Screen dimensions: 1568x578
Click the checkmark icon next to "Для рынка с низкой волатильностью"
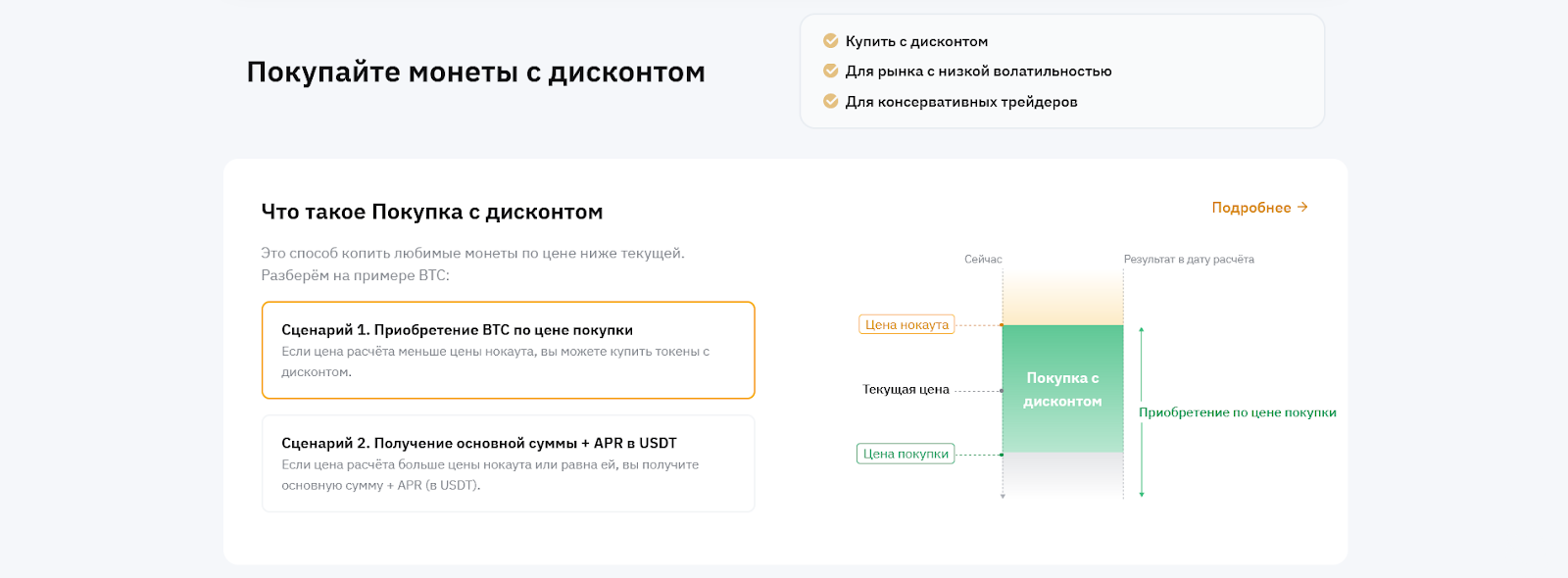(x=831, y=71)
